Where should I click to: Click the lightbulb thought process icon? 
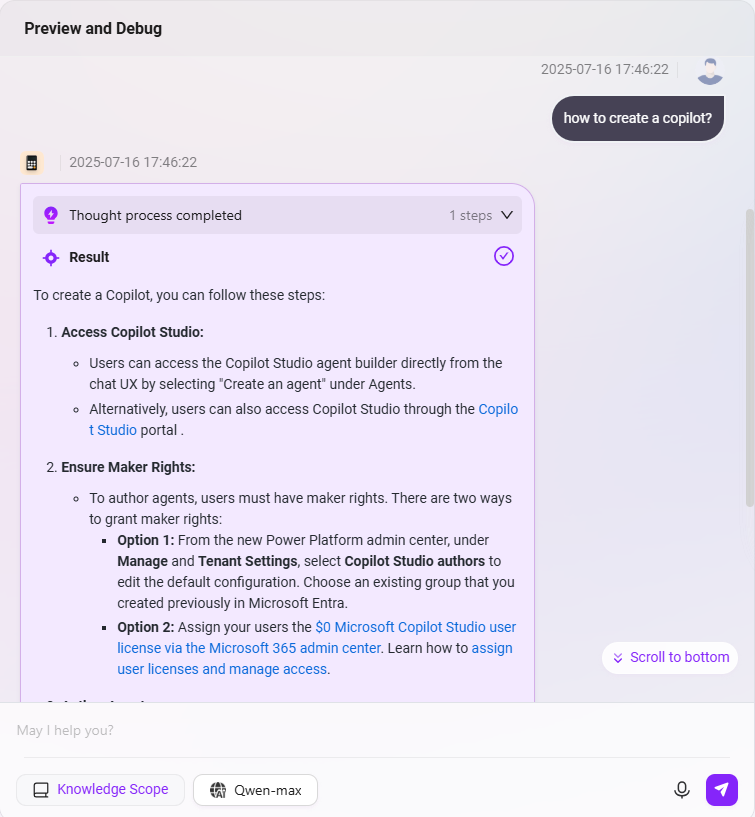pyautogui.click(x=51, y=215)
